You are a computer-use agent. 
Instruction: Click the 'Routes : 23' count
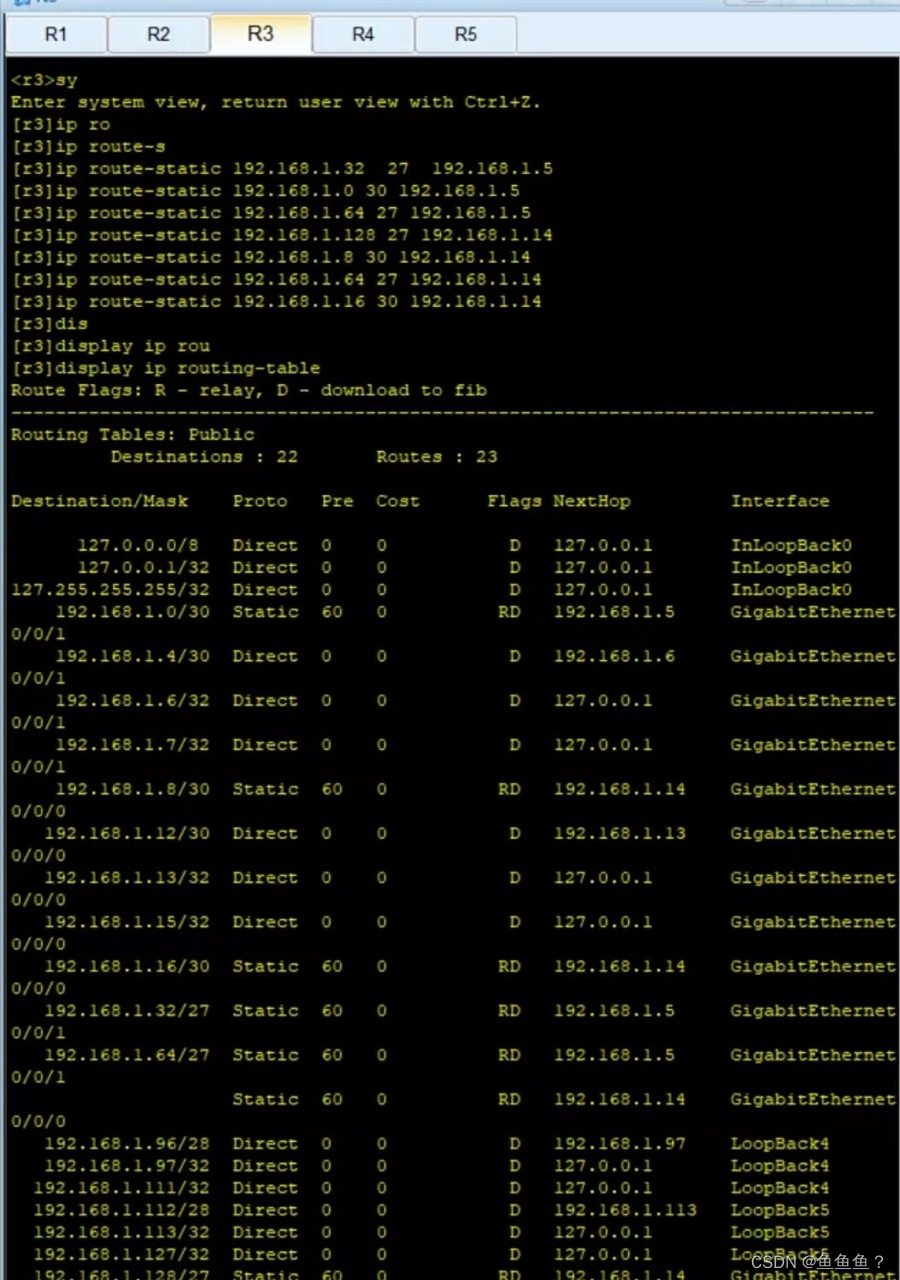[437, 456]
